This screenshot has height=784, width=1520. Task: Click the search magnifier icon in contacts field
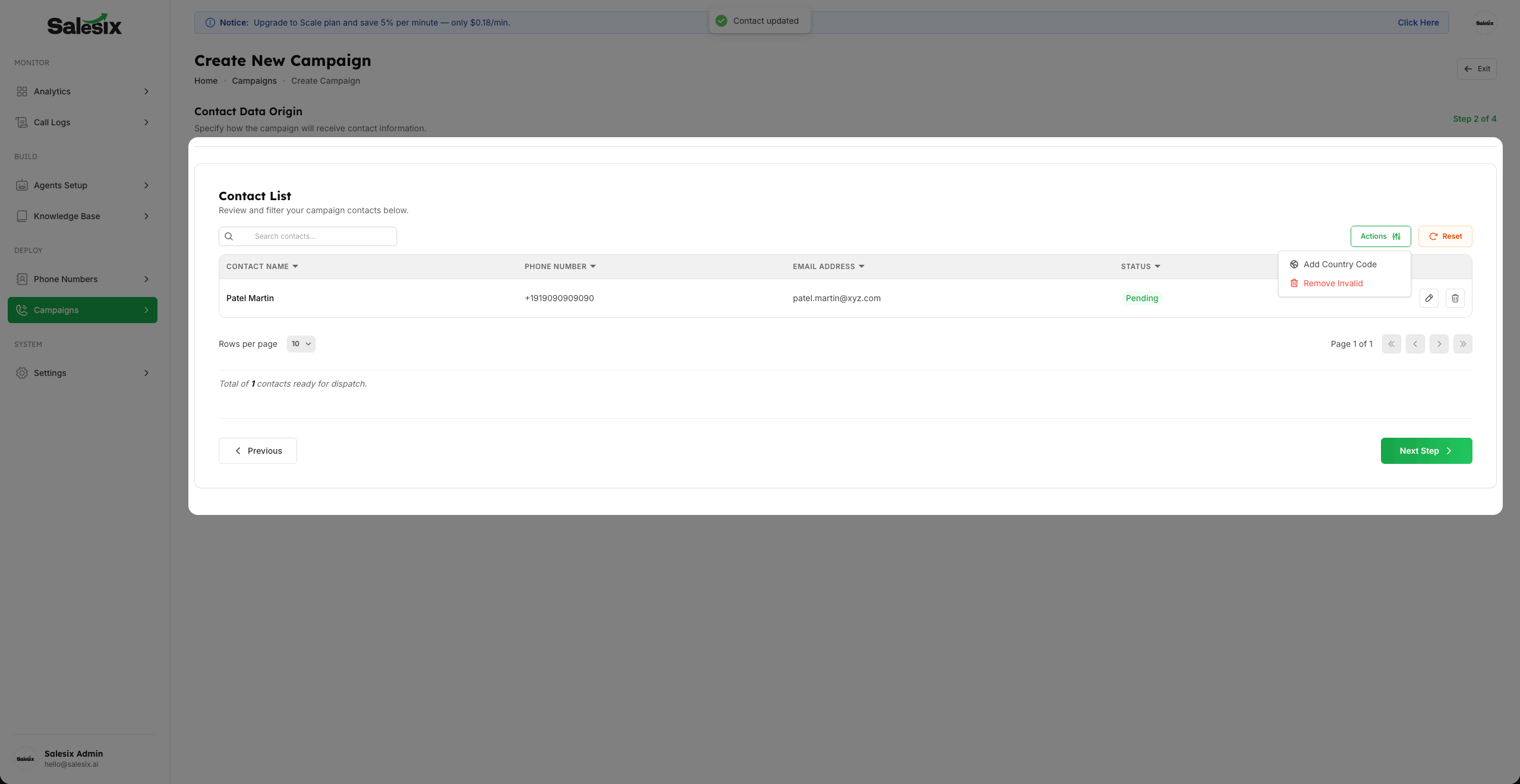tap(229, 236)
